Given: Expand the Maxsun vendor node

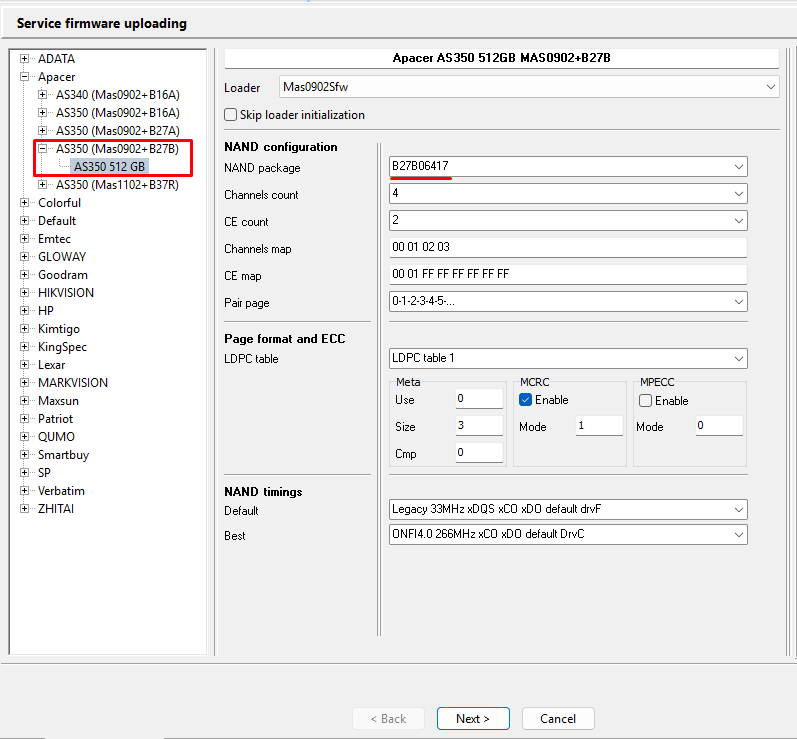Looking at the screenshot, I should click(24, 401).
